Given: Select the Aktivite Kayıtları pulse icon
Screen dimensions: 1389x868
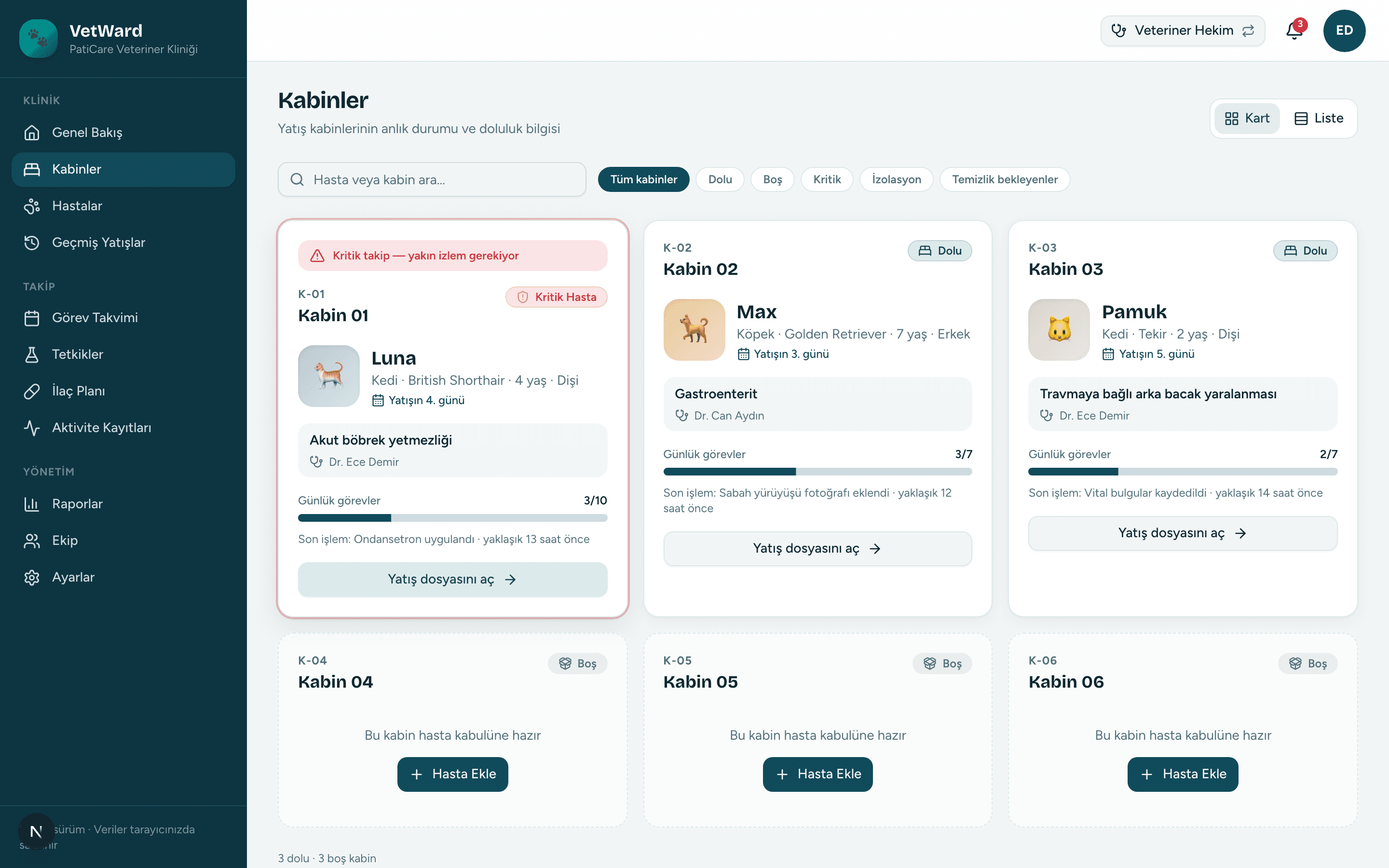Looking at the screenshot, I should (x=31, y=428).
